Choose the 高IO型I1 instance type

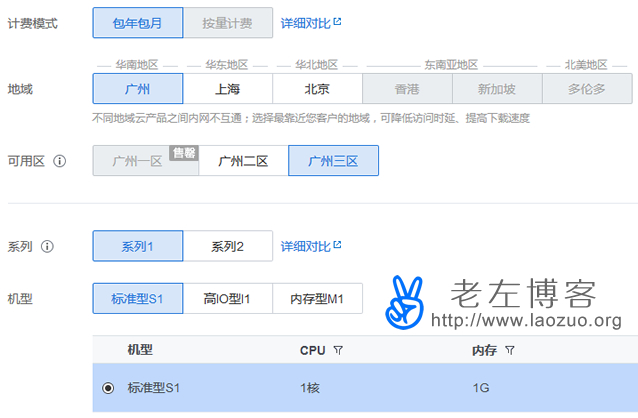point(227,298)
